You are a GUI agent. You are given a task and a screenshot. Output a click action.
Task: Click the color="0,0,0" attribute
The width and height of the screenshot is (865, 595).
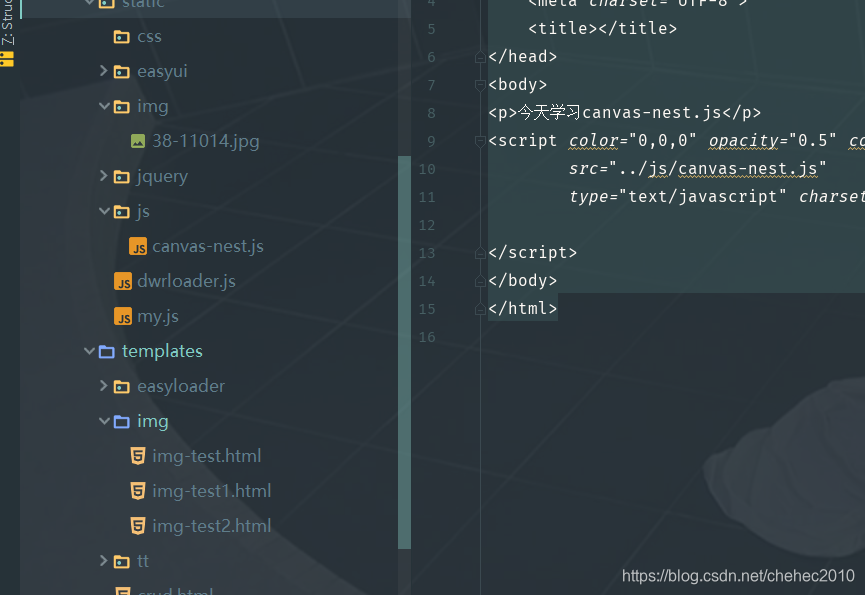(633, 141)
